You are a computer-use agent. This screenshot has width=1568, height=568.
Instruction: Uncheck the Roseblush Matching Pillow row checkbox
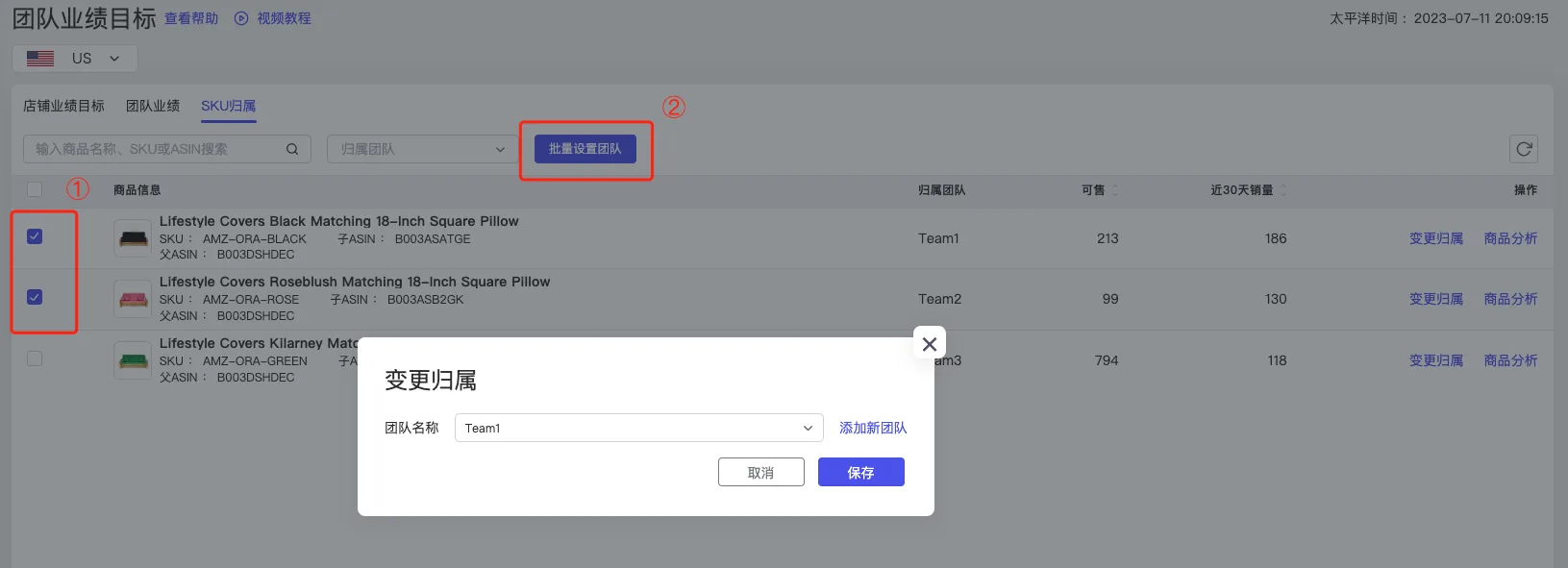(35, 297)
